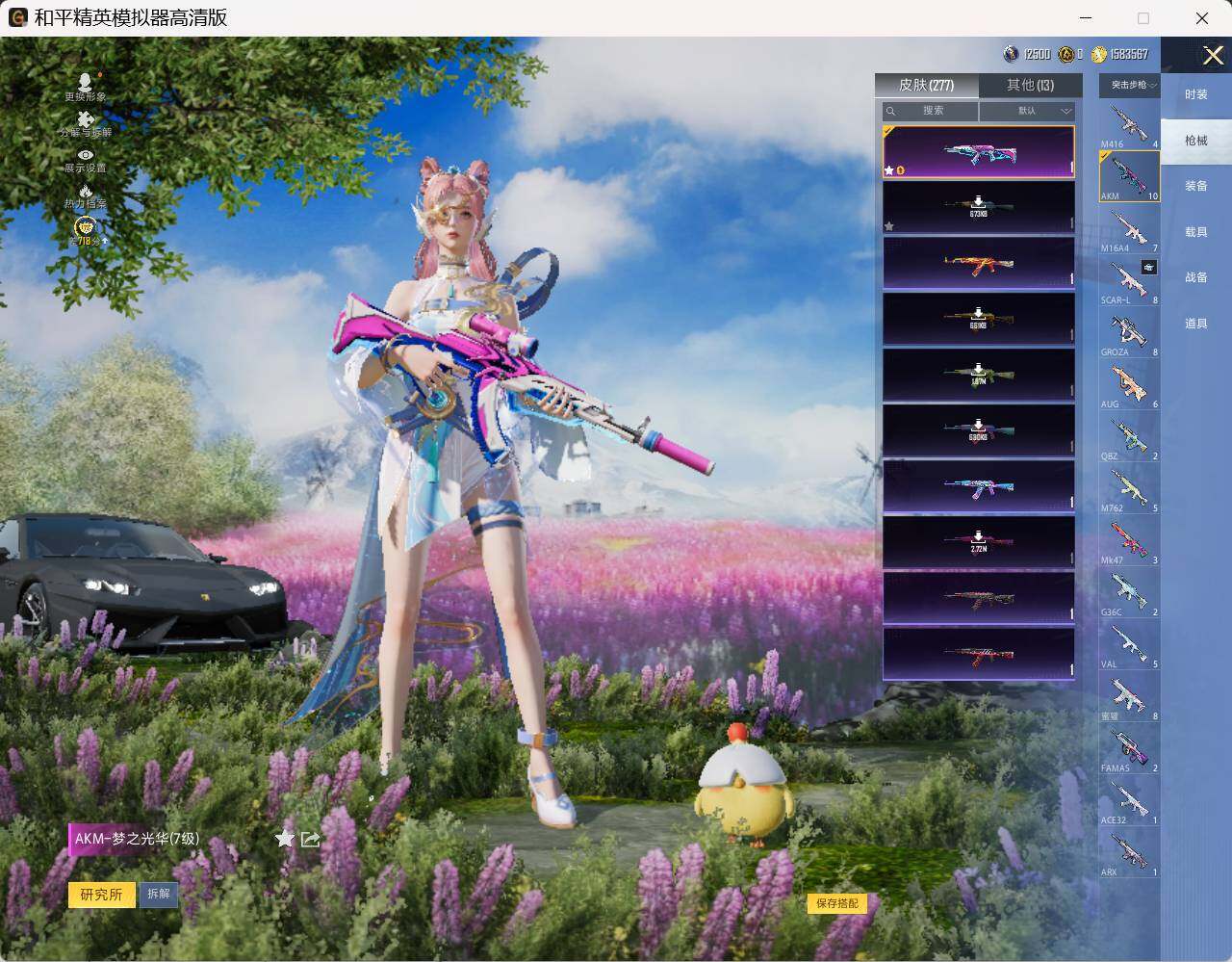Click the 保存搭配 save loadout button
1232x962 pixels.
coord(837,903)
